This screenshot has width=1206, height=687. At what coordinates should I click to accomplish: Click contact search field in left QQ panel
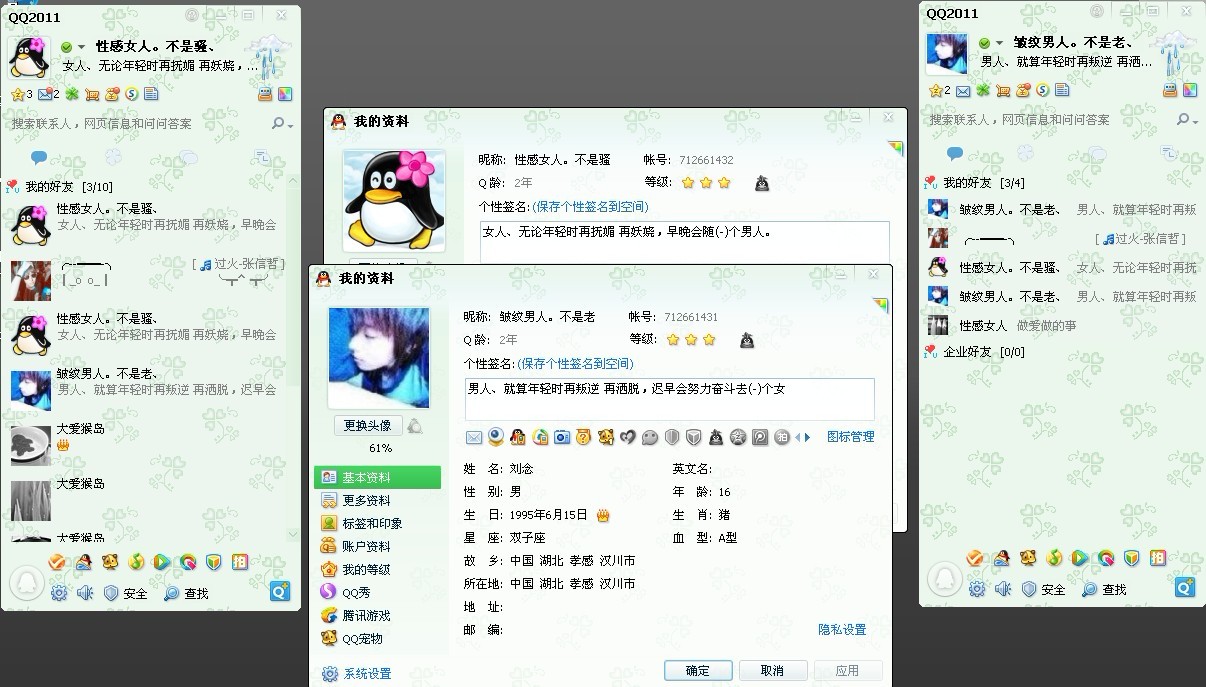tap(138, 123)
